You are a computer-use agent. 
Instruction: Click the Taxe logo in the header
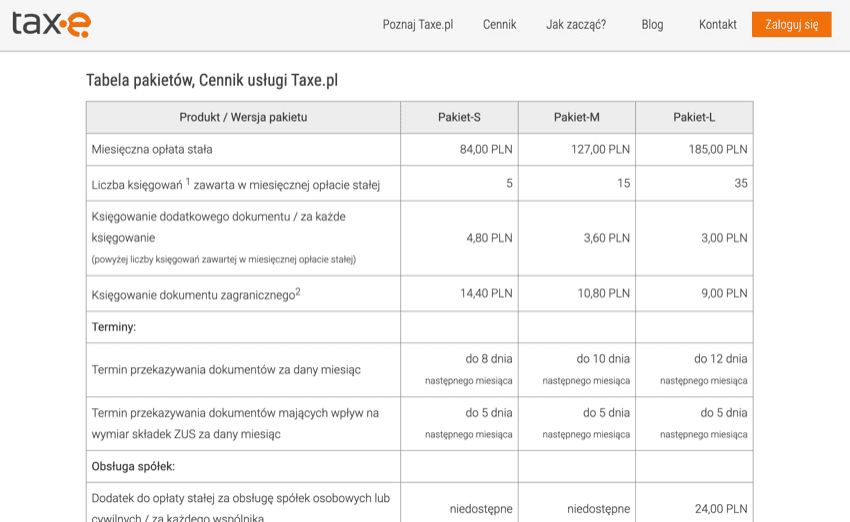[51, 24]
